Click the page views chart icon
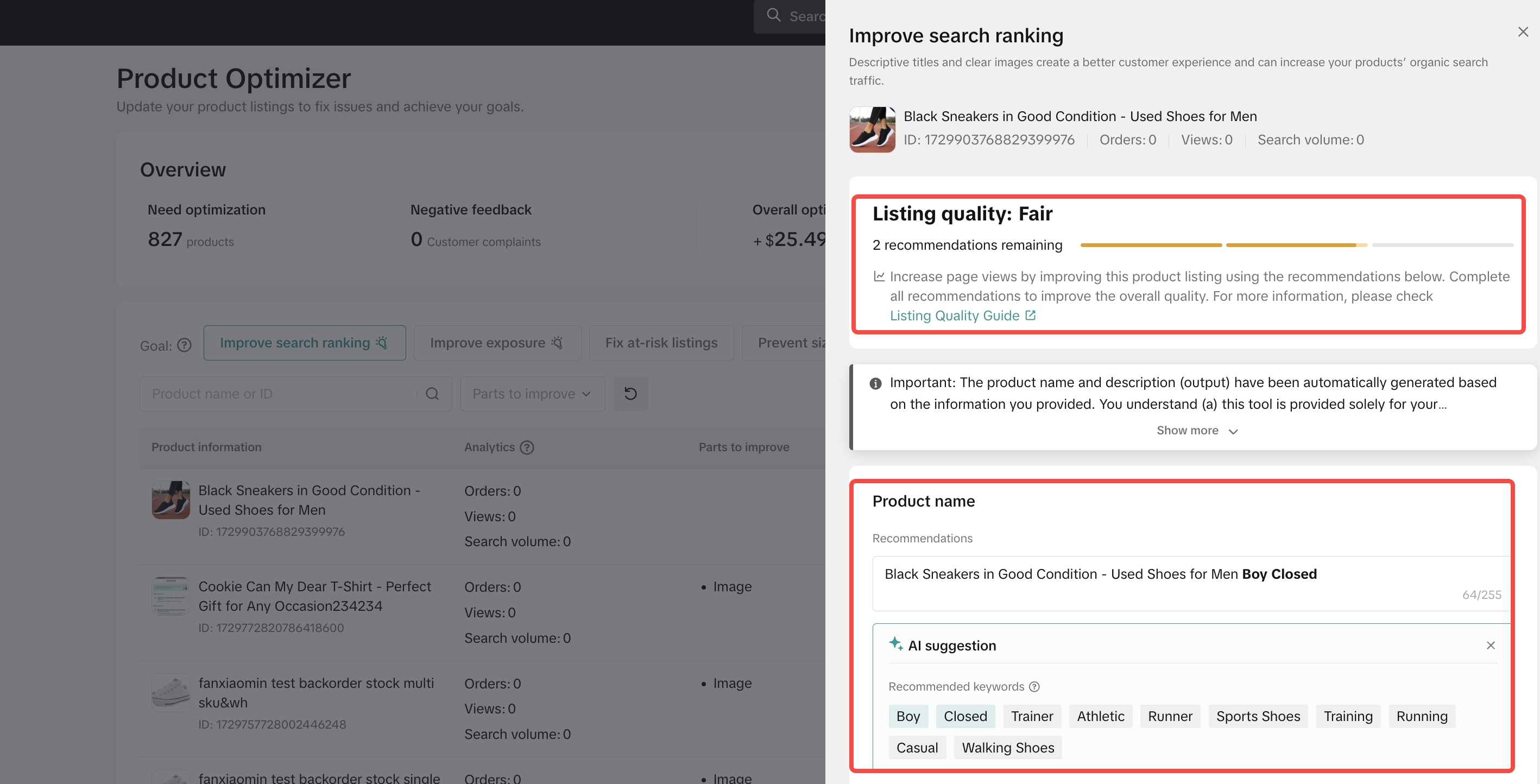The height and width of the screenshot is (784, 1540). [x=879, y=276]
